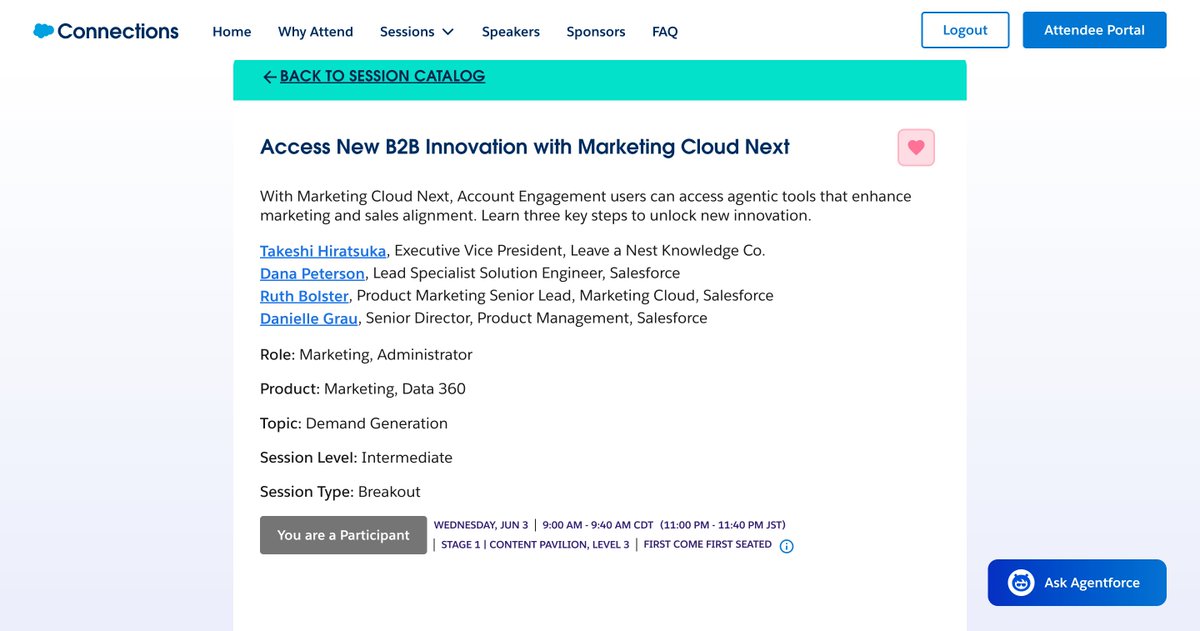
Task: View Dana Peterson's speaker profile
Action: click(x=312, y=273)
